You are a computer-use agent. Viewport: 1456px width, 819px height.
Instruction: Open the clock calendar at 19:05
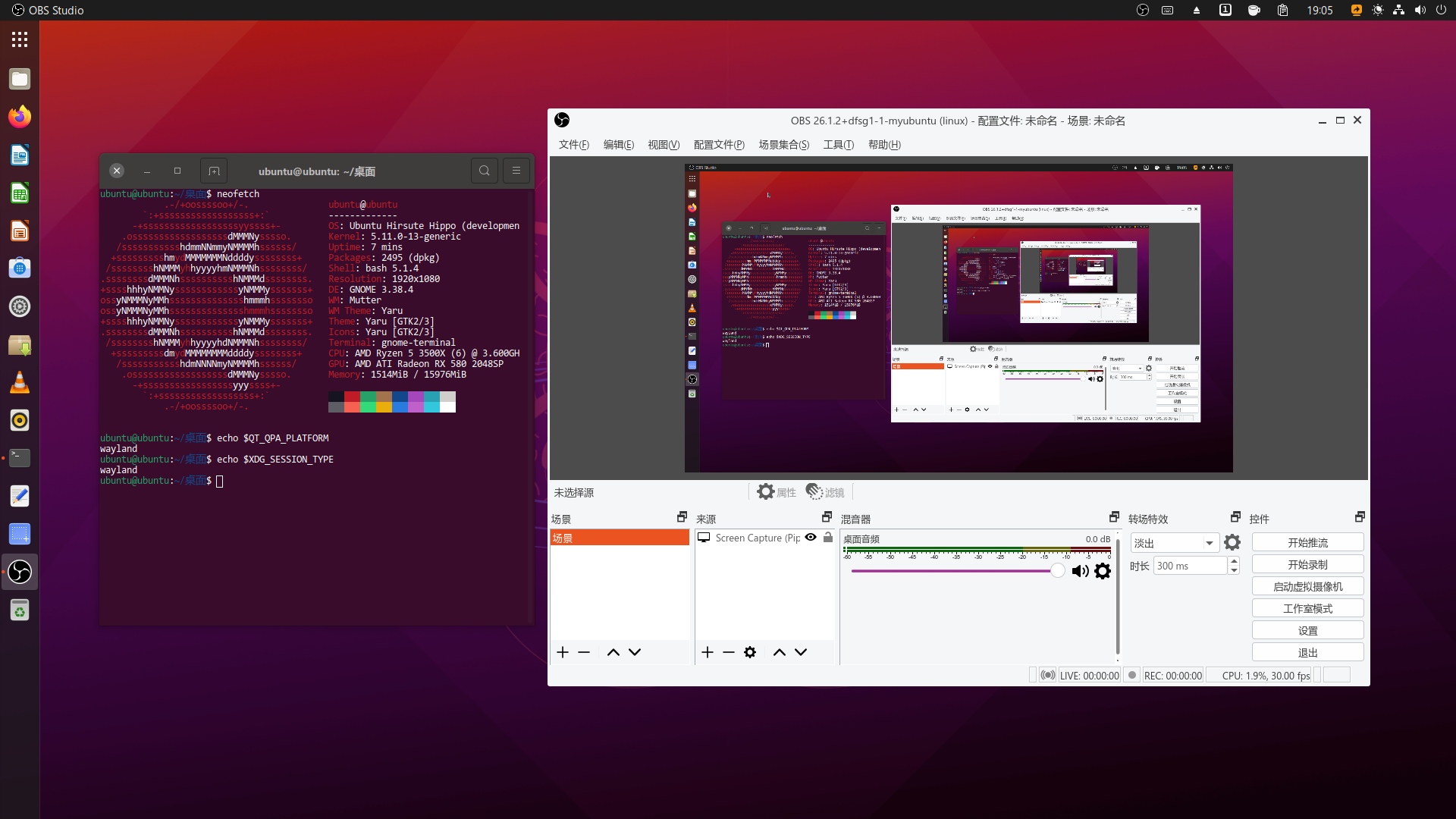point(1319,10)
